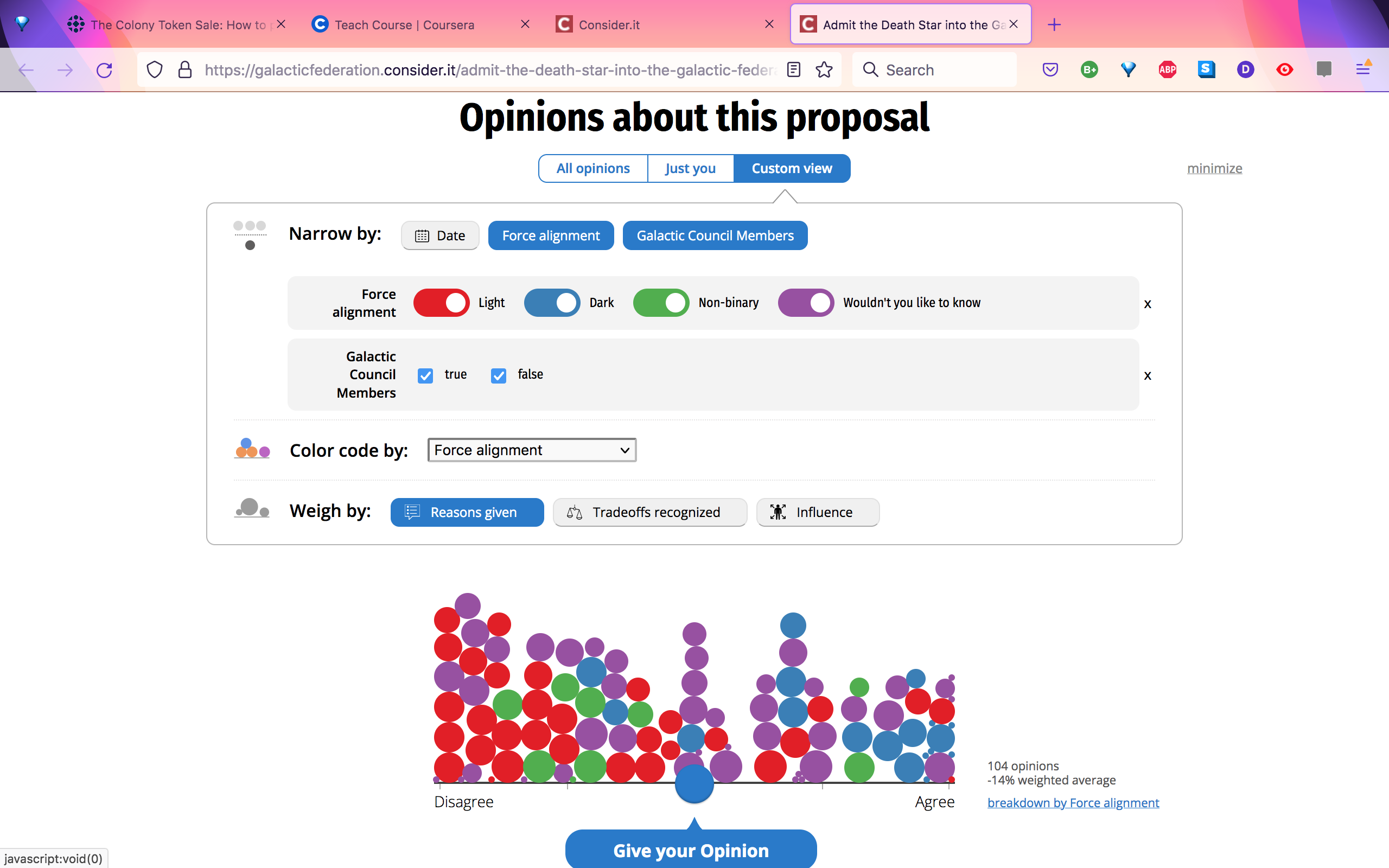Open the Color code by dropdown

coord(532,450)
